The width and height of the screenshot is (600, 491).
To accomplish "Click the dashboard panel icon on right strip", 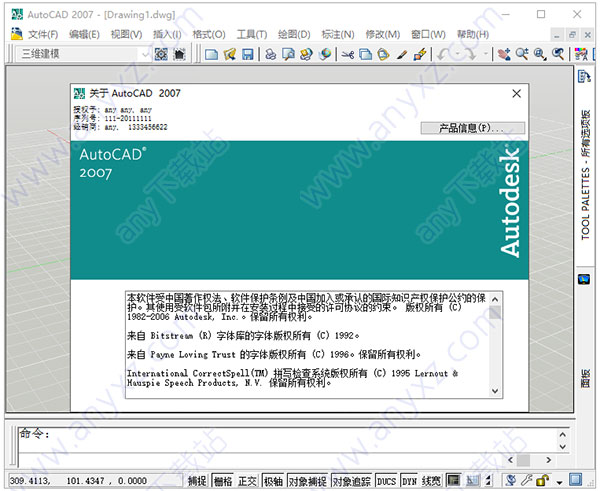I will point(584,279).
